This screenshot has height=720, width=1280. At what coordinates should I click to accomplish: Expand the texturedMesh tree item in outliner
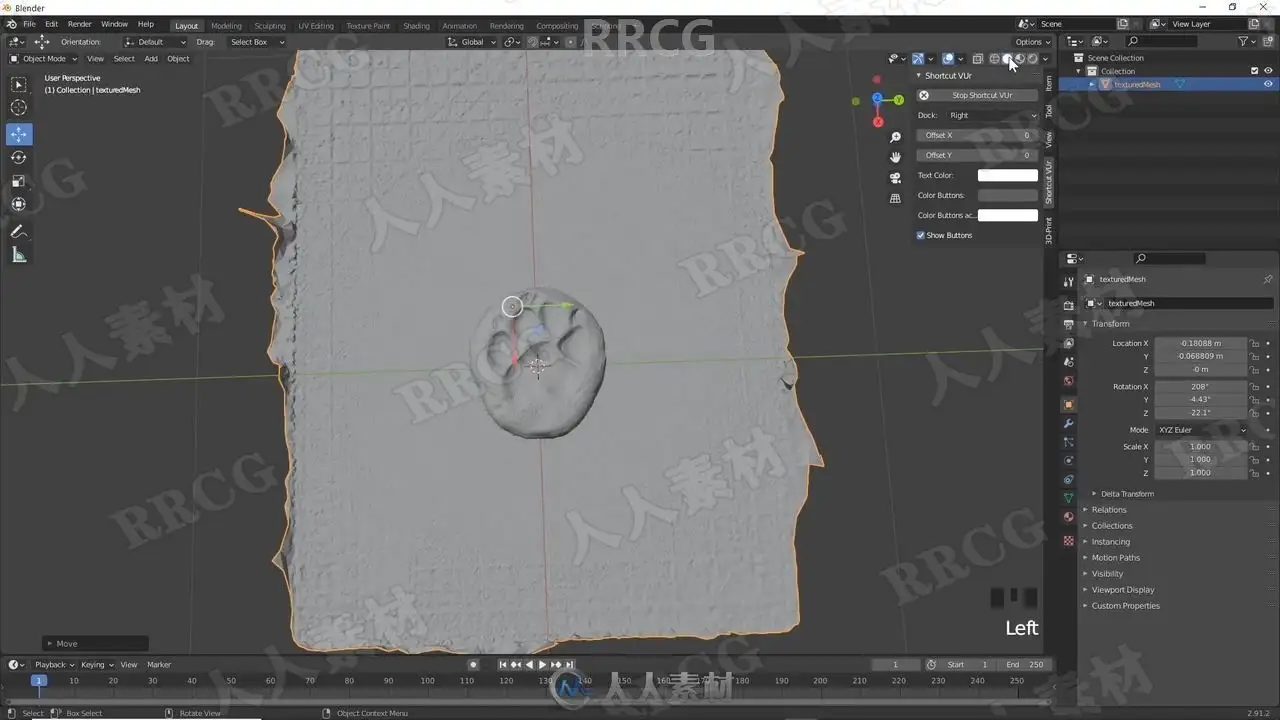pyautogui.click(x=1091, y=85)
